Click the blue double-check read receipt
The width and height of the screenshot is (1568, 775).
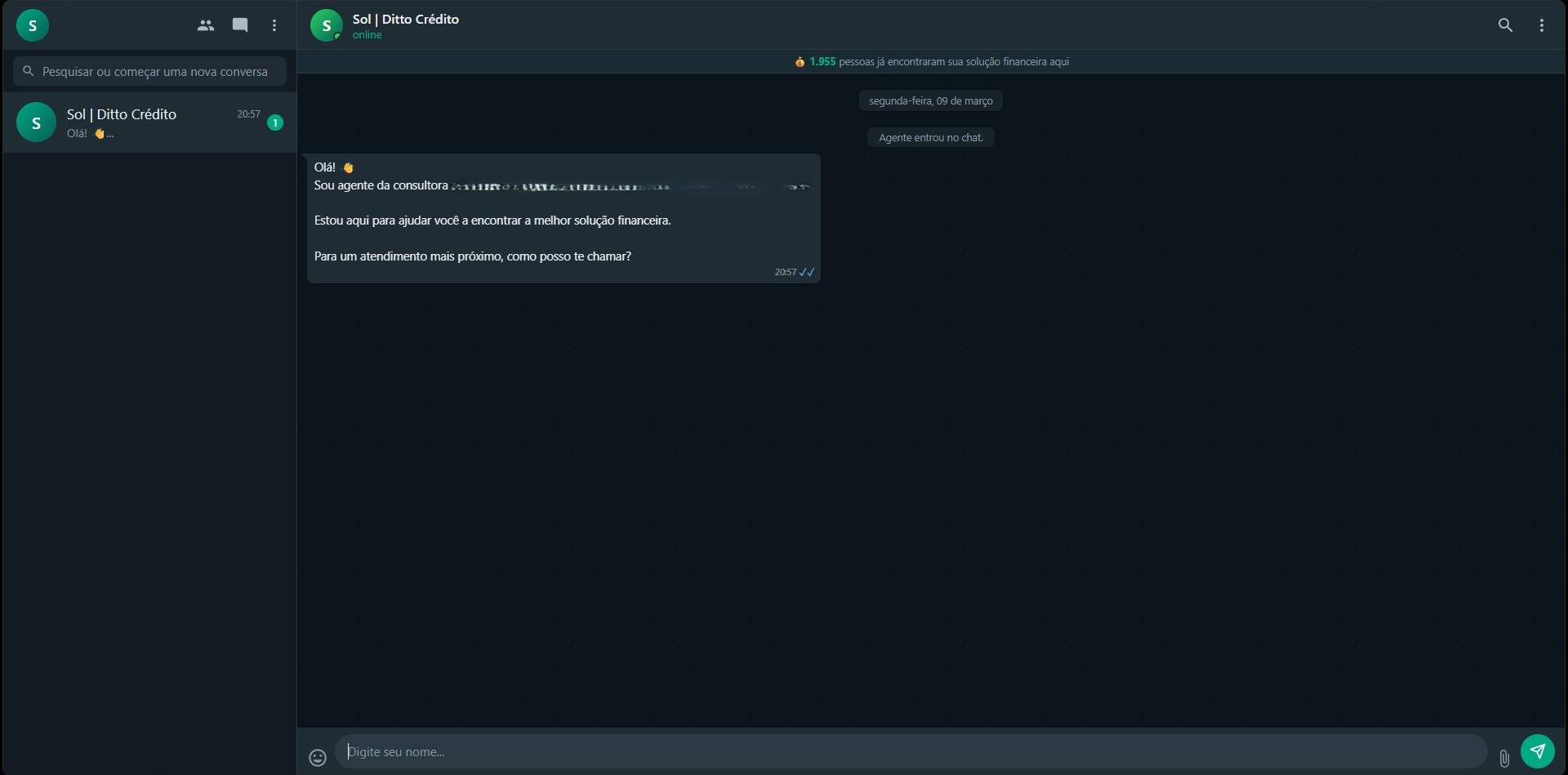(x=807, y=272)
